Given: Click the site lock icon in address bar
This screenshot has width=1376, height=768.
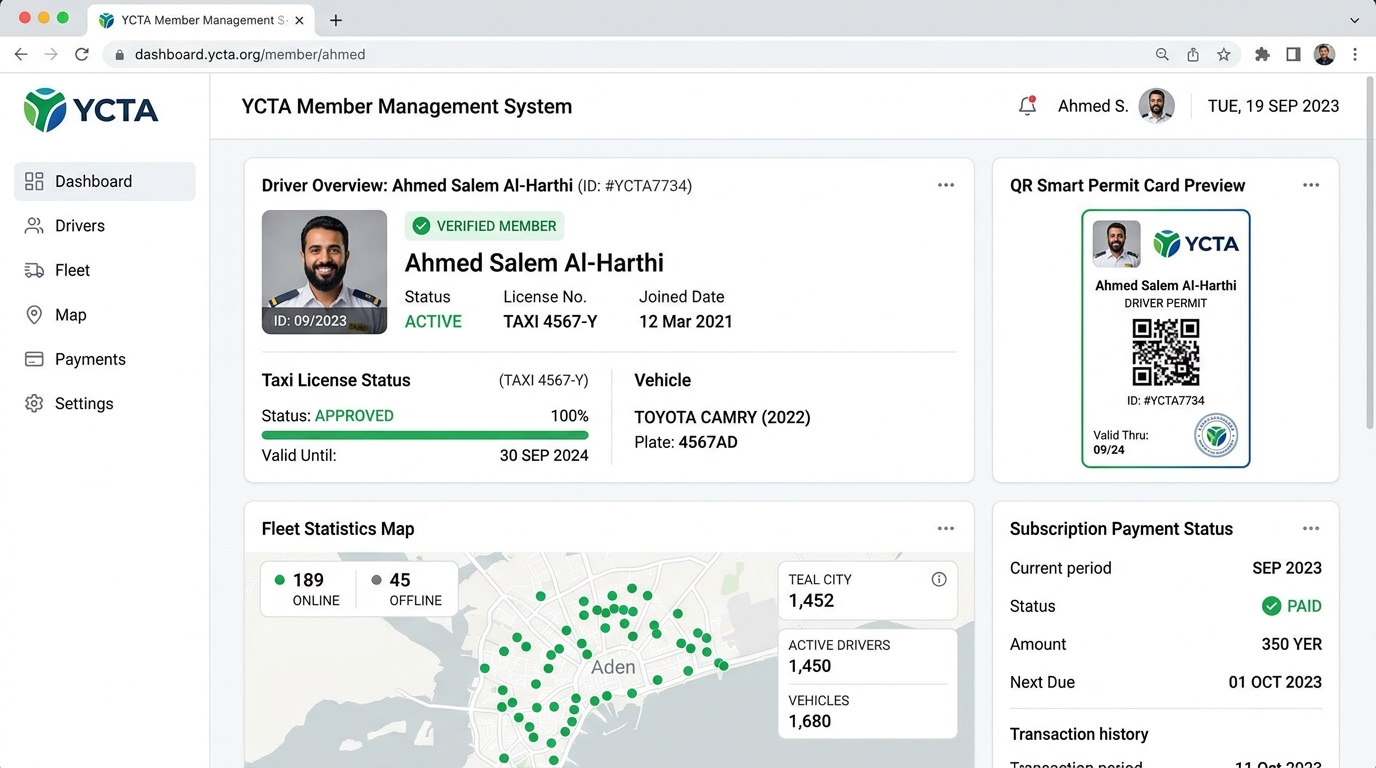Looking at the screenshot, I should [120, 55].
